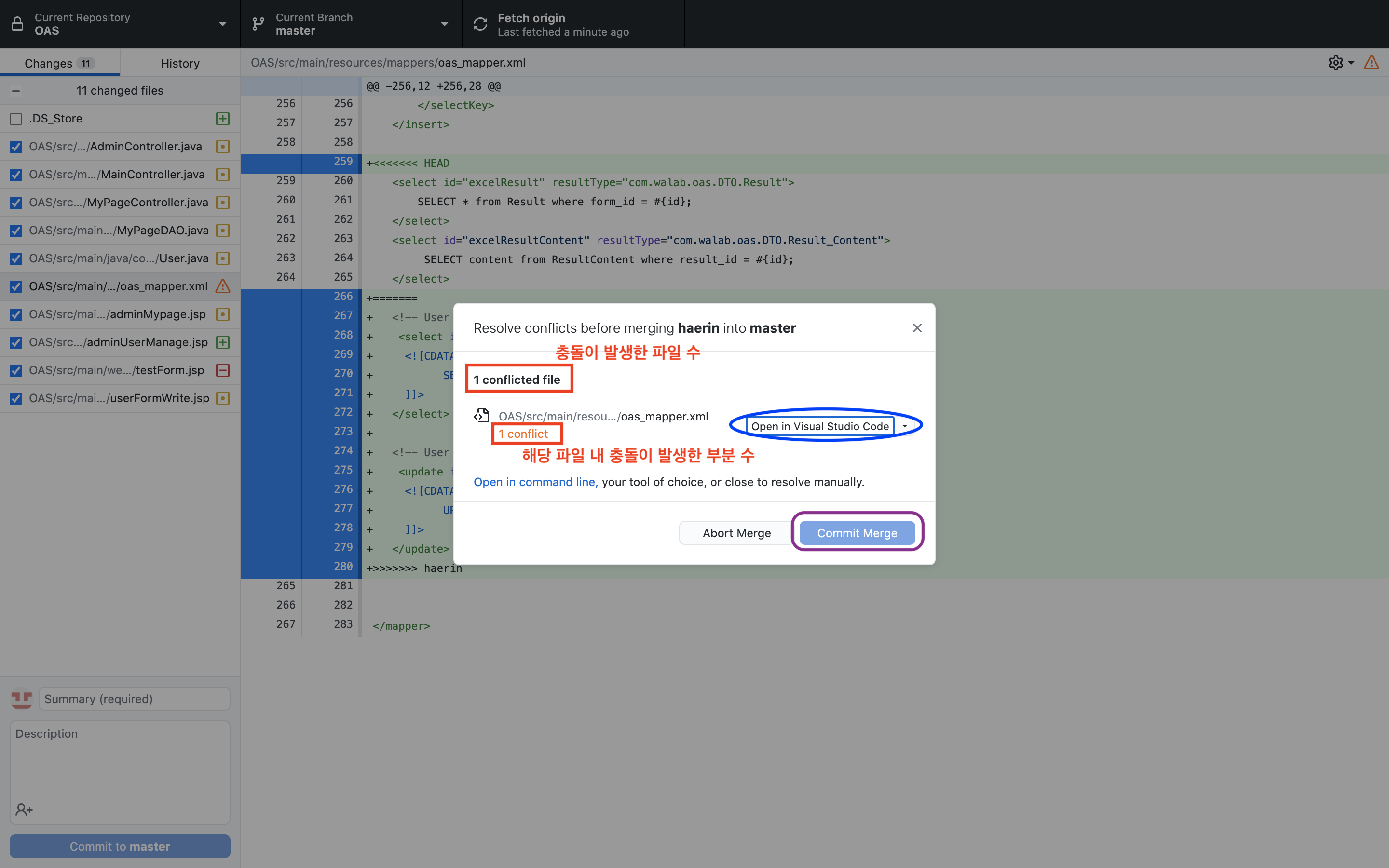Click the removed status icon beside testForm.jsp
Image resolution: width=1389 pixels, height=868 pixels.
point(223,370)
